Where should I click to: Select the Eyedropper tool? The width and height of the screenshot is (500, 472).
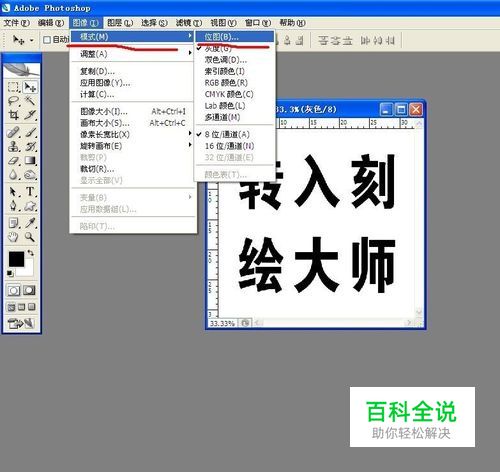pyautogui.click(x=30, y=223)
